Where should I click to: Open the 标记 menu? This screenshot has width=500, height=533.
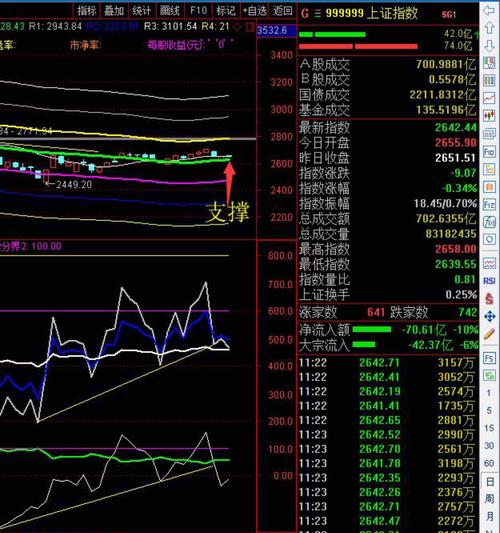coord(226,11)
